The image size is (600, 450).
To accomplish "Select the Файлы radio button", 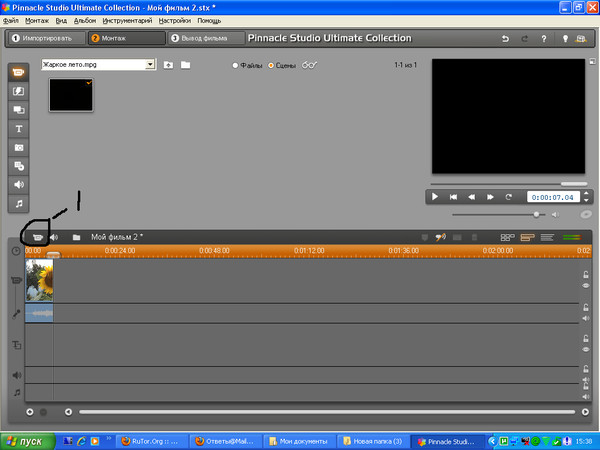I will click(235, 65).
